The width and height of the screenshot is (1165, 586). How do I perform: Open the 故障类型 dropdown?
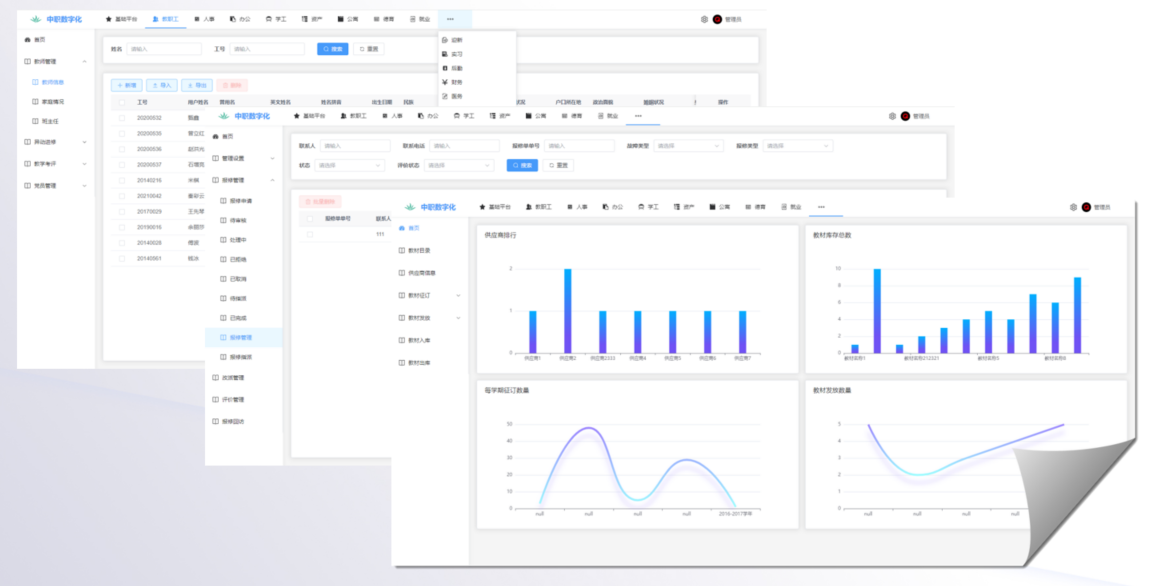click(688, 146)
